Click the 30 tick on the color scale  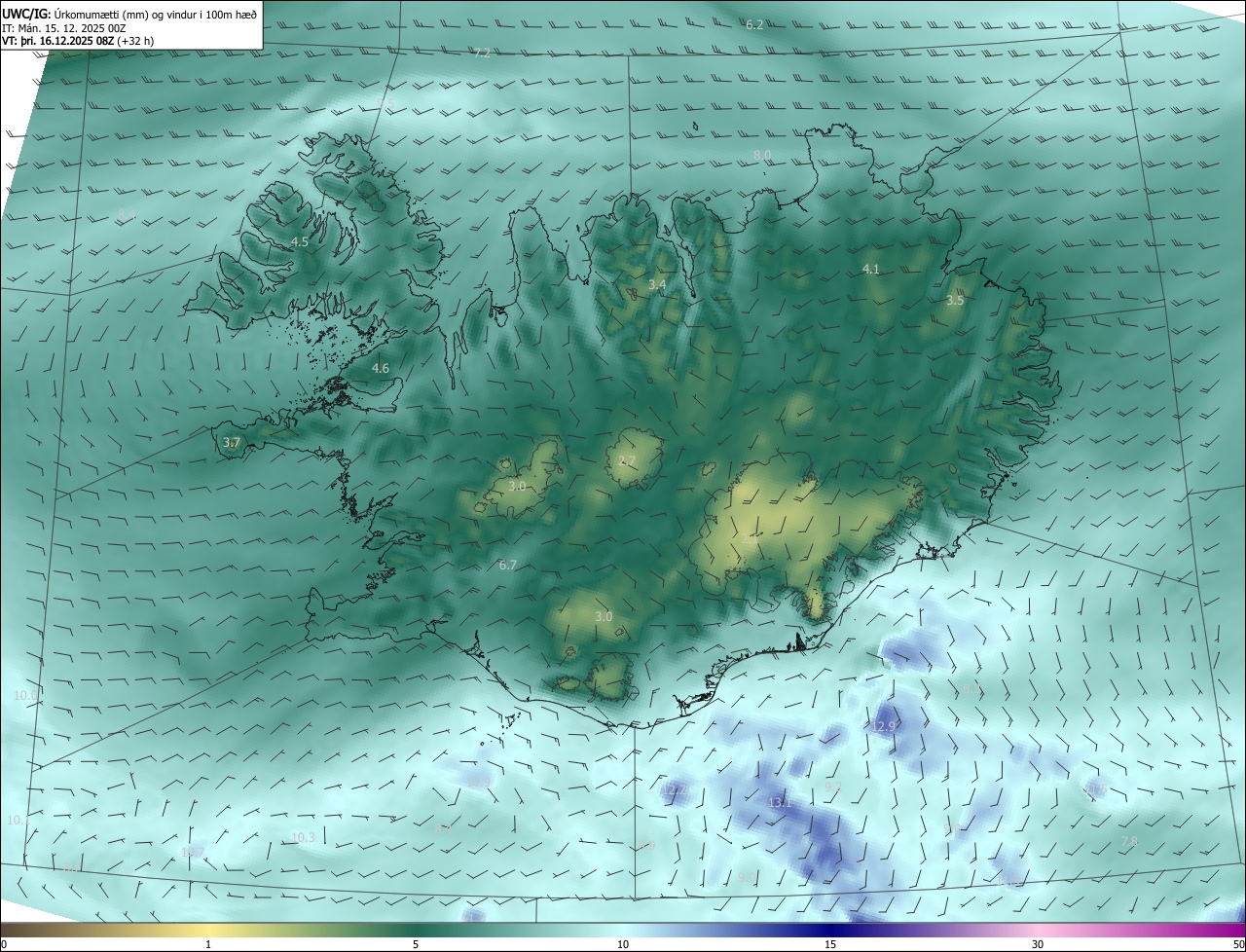point(1038,944)
